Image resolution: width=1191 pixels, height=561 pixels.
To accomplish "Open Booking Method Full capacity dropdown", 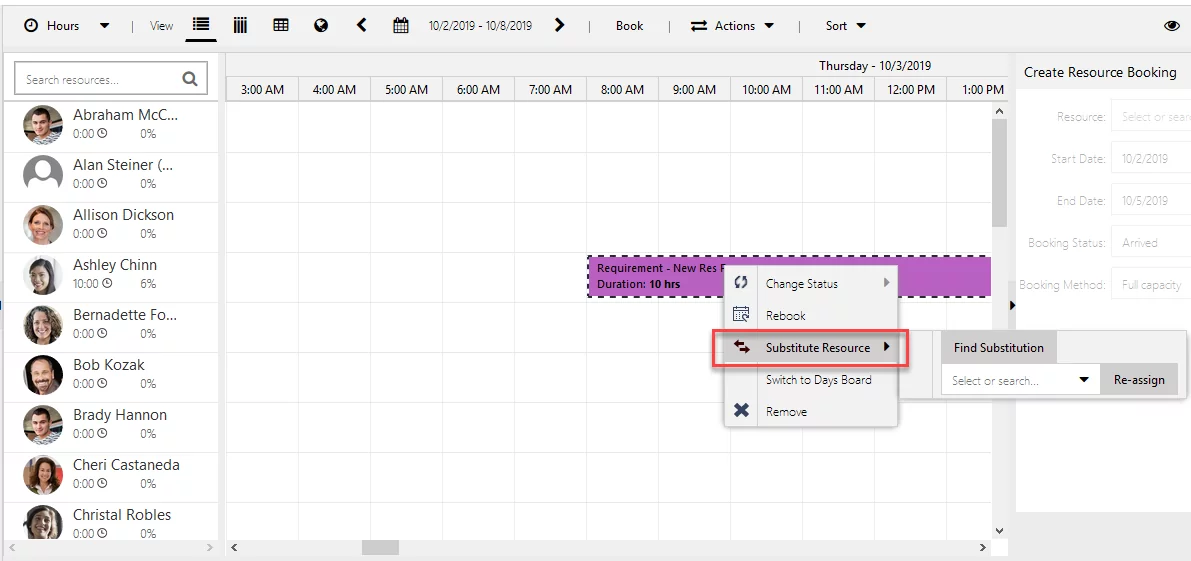I will [1151, 285].
